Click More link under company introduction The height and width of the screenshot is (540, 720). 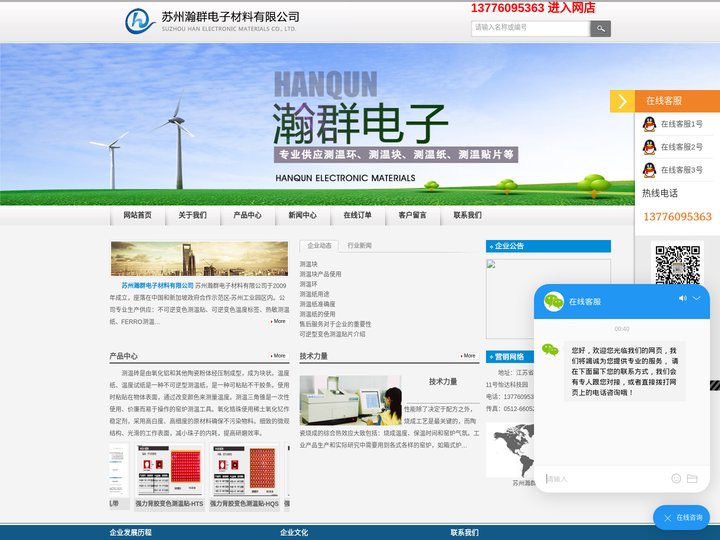click(279, 321)
